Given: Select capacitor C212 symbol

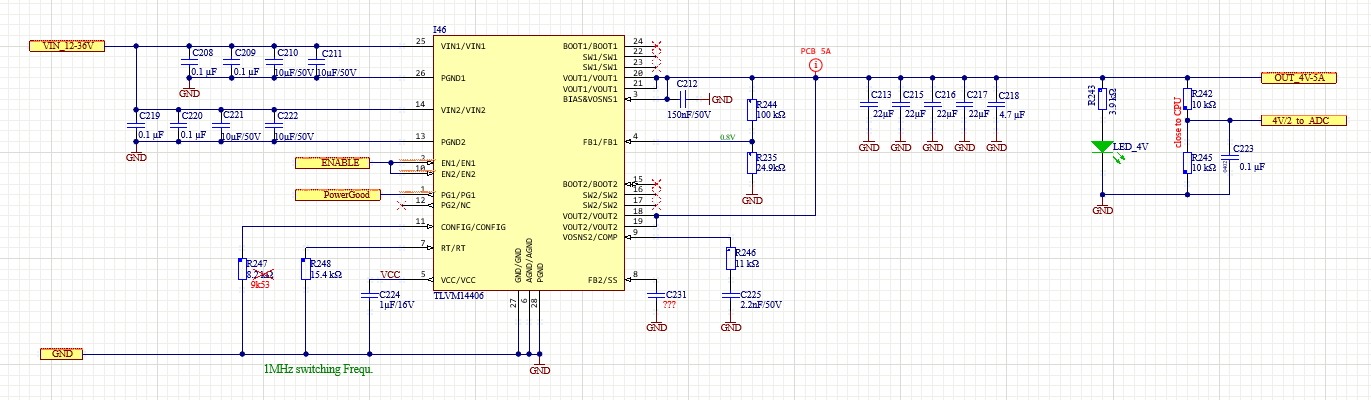Looking at the screenshot, I should [x=684, y=99].
